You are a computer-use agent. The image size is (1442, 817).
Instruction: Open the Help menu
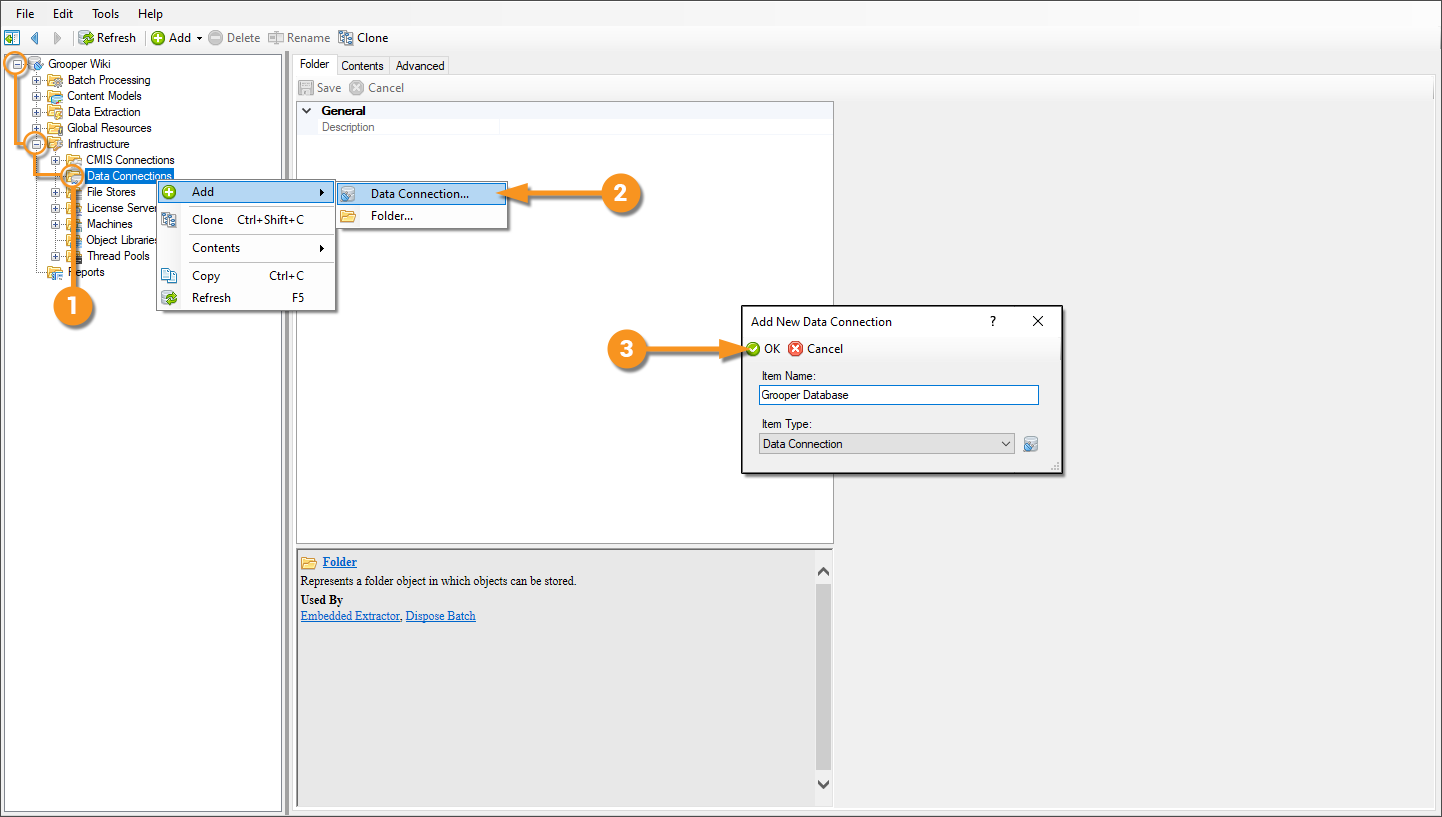point(150,14)
